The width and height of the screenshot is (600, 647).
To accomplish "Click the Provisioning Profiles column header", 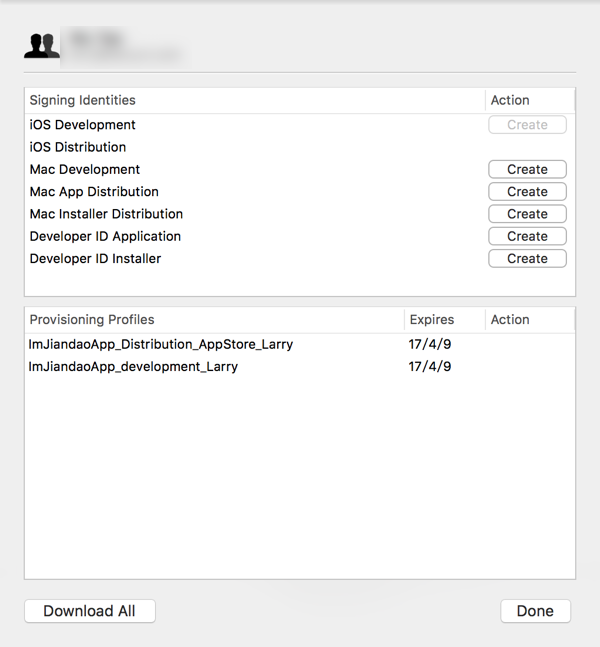I will tap(92, 320).
